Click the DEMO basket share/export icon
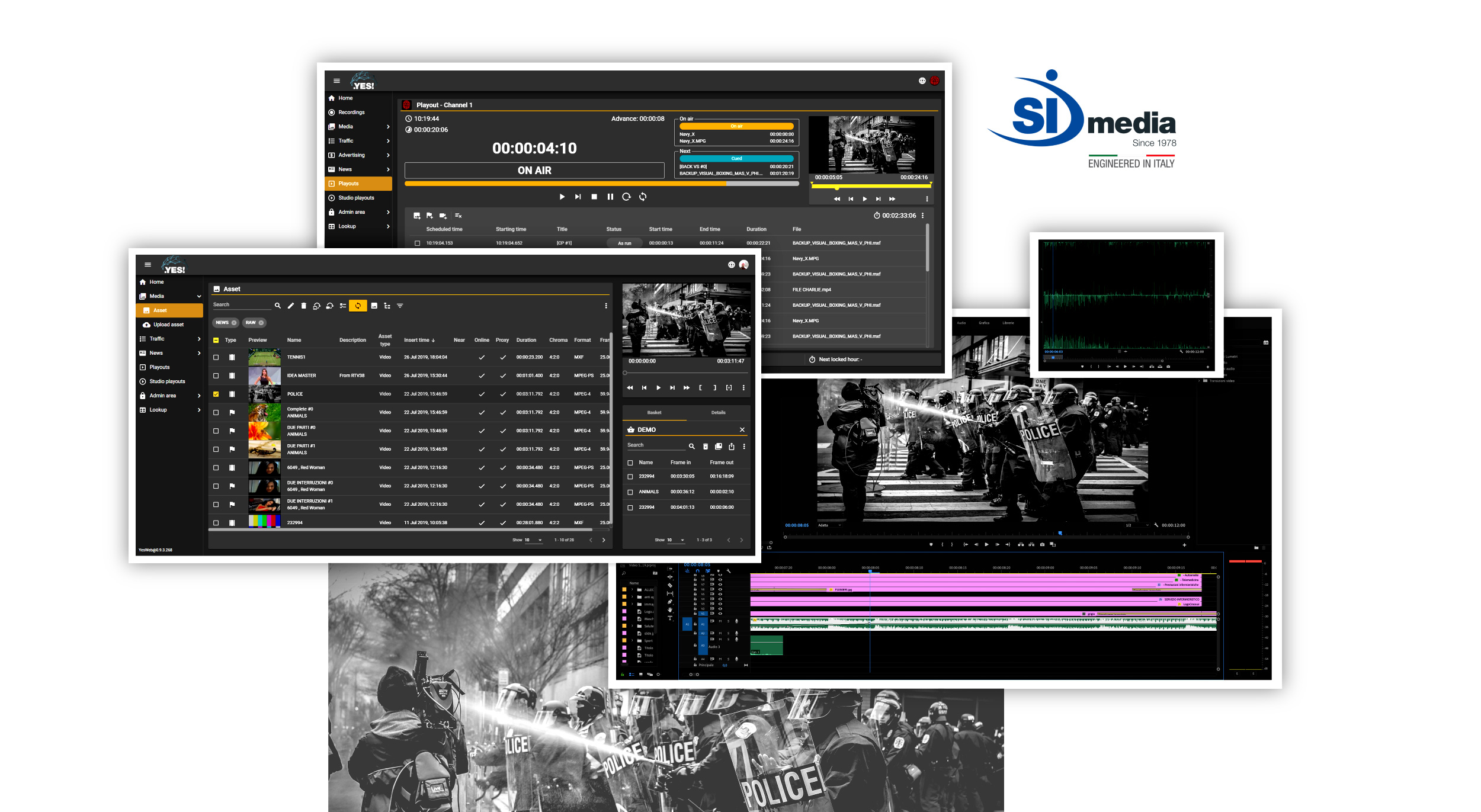 point(732,446)
